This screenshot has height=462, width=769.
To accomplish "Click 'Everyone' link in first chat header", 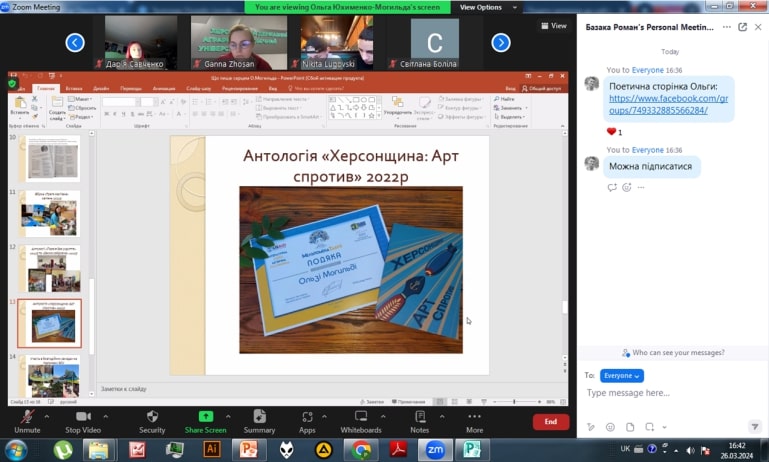I will pyautogui.click(x=647, y=70).
